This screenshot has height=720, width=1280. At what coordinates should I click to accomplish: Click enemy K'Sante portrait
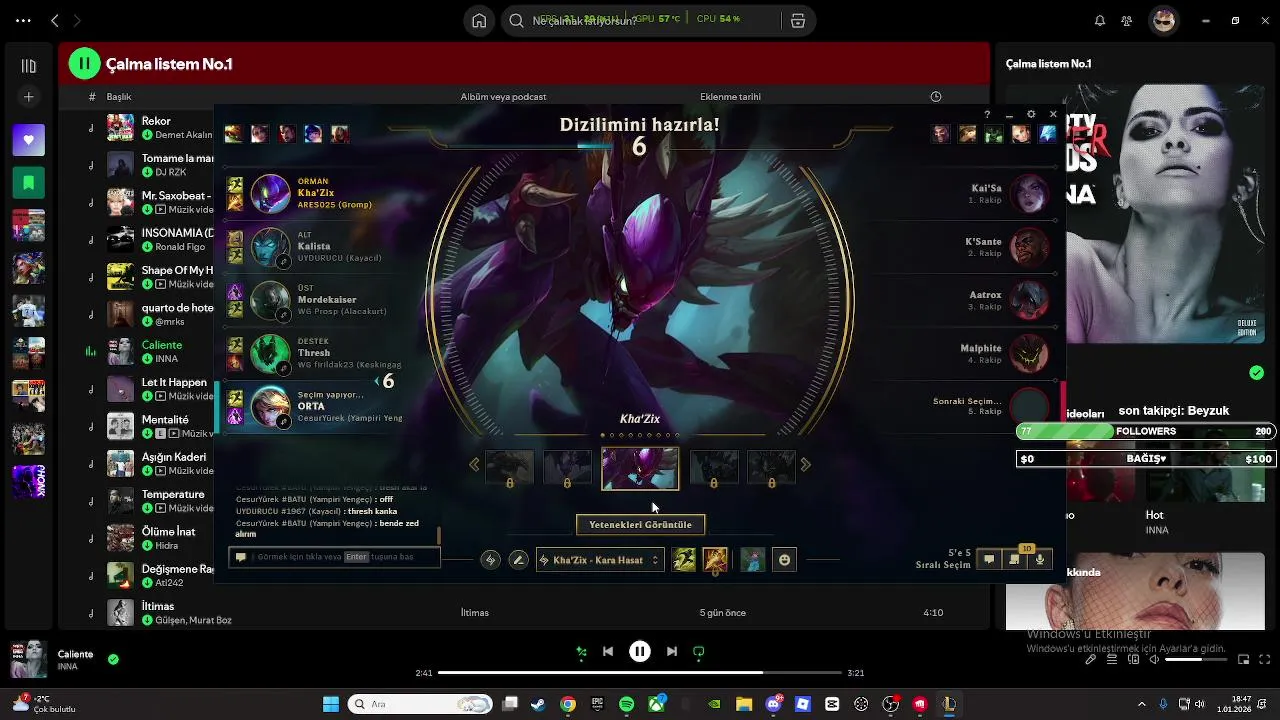coord(1029,247)
